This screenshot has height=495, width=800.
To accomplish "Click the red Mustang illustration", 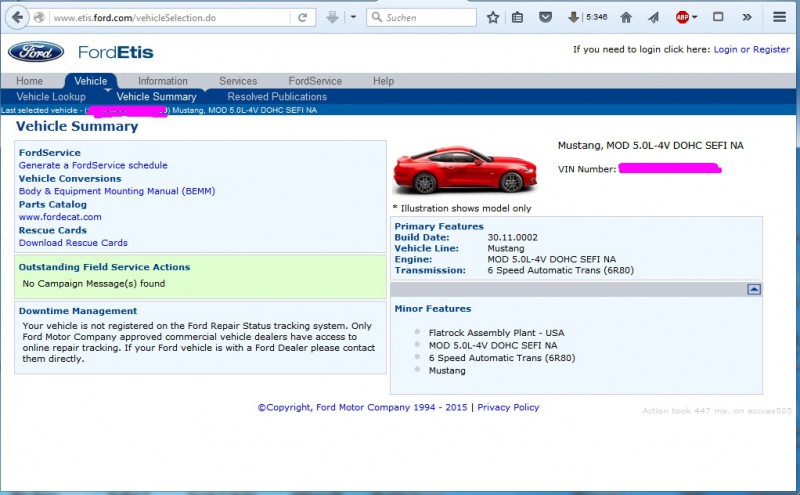I will [x=464, y=170].
